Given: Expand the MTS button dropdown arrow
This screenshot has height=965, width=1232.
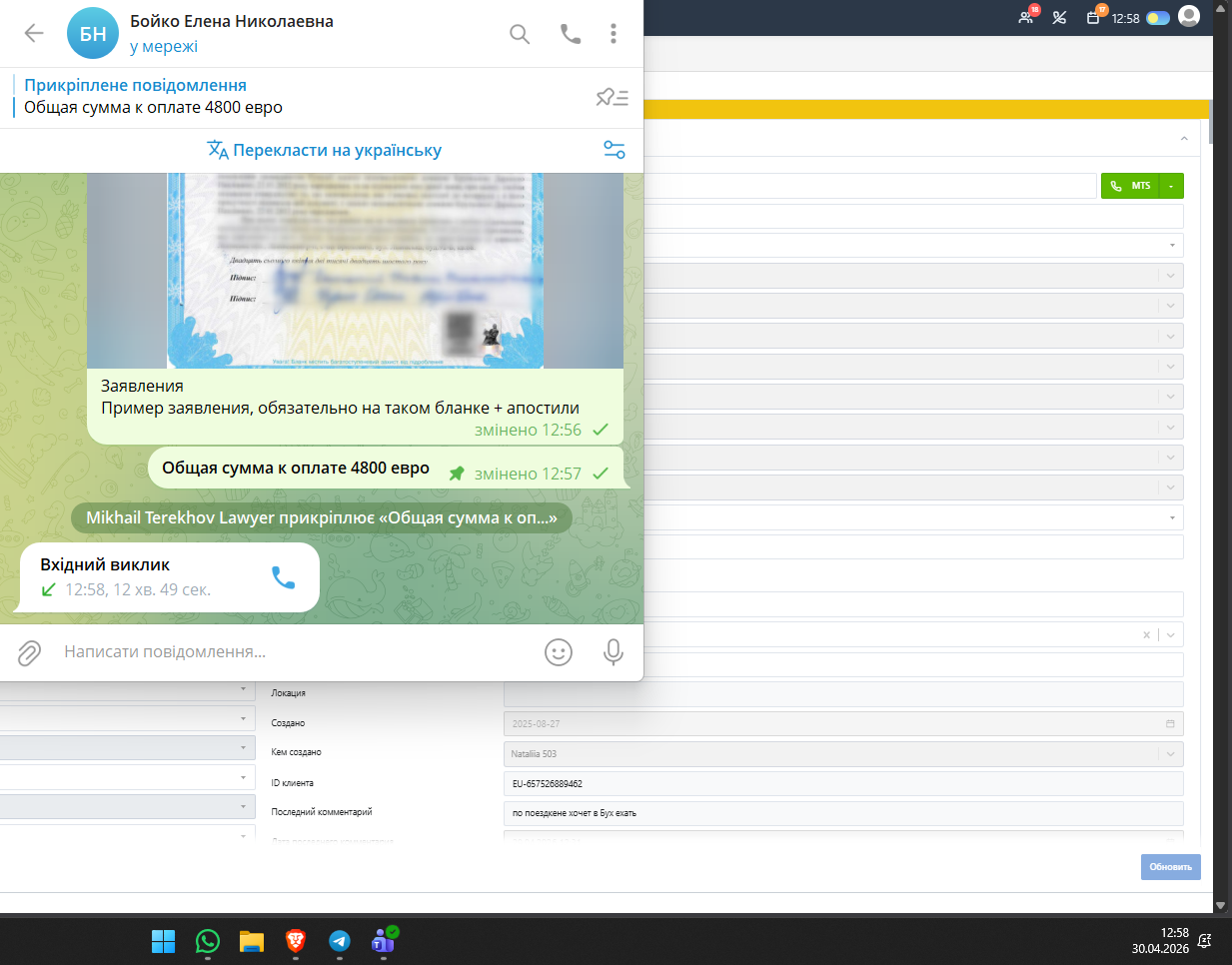Looking at the screenshot, I should [x=1171, y=186].
